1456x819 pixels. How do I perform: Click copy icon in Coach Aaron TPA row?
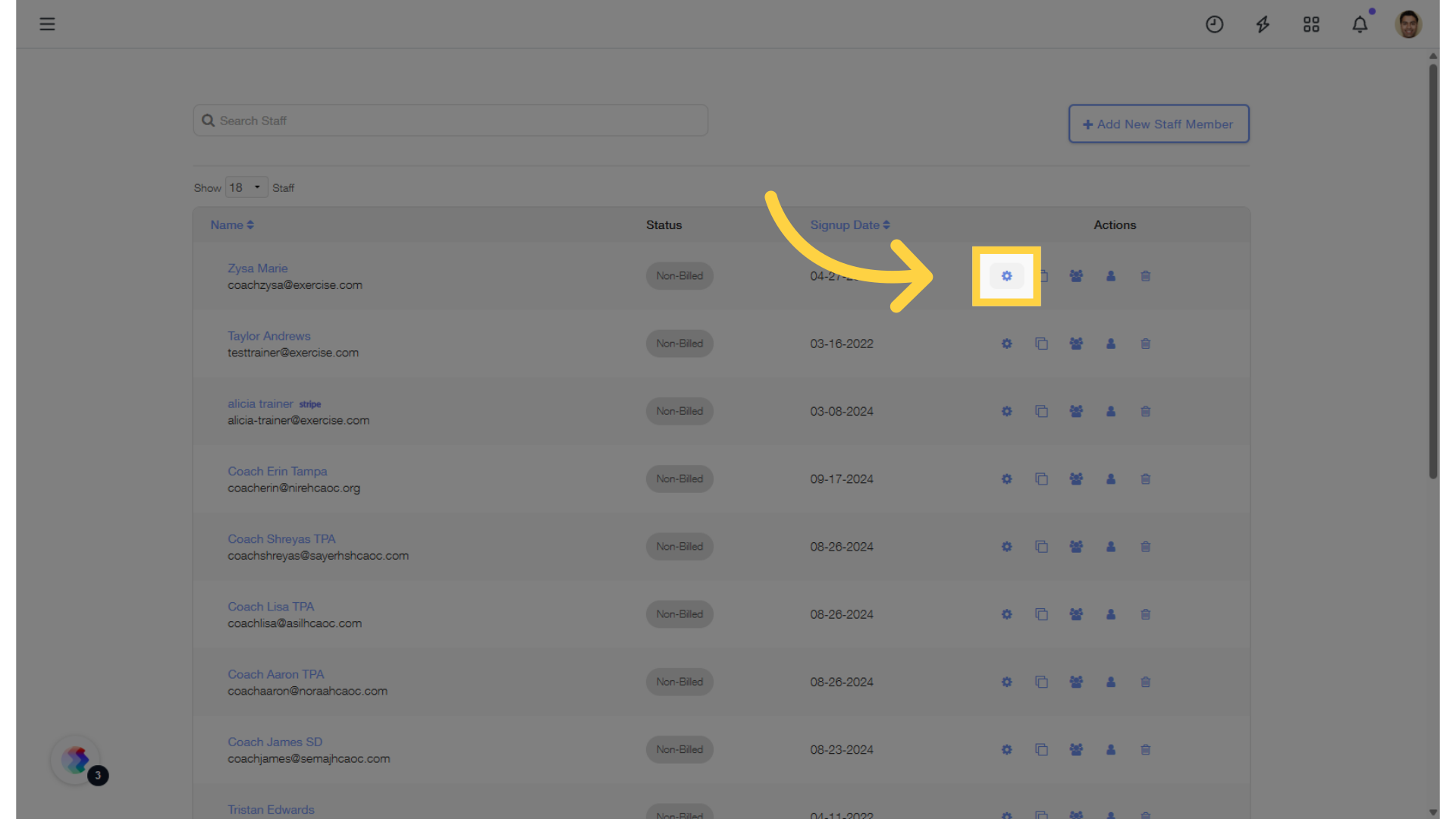pyautogui.click(x=1041, y=682)
